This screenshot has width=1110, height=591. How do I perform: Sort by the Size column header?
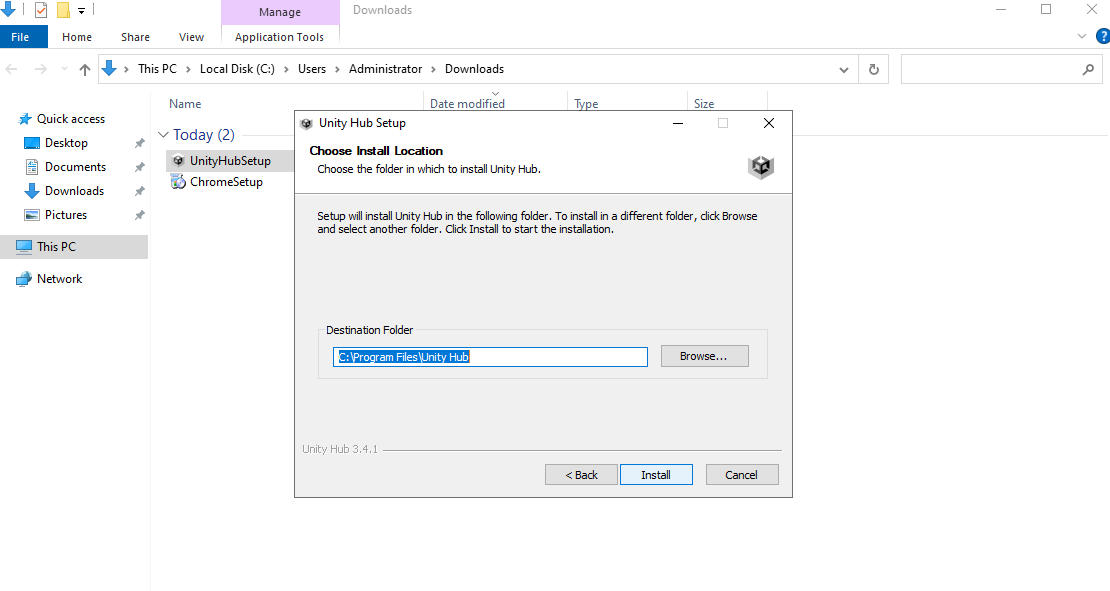pyautogui.click(x=704, y=103)
